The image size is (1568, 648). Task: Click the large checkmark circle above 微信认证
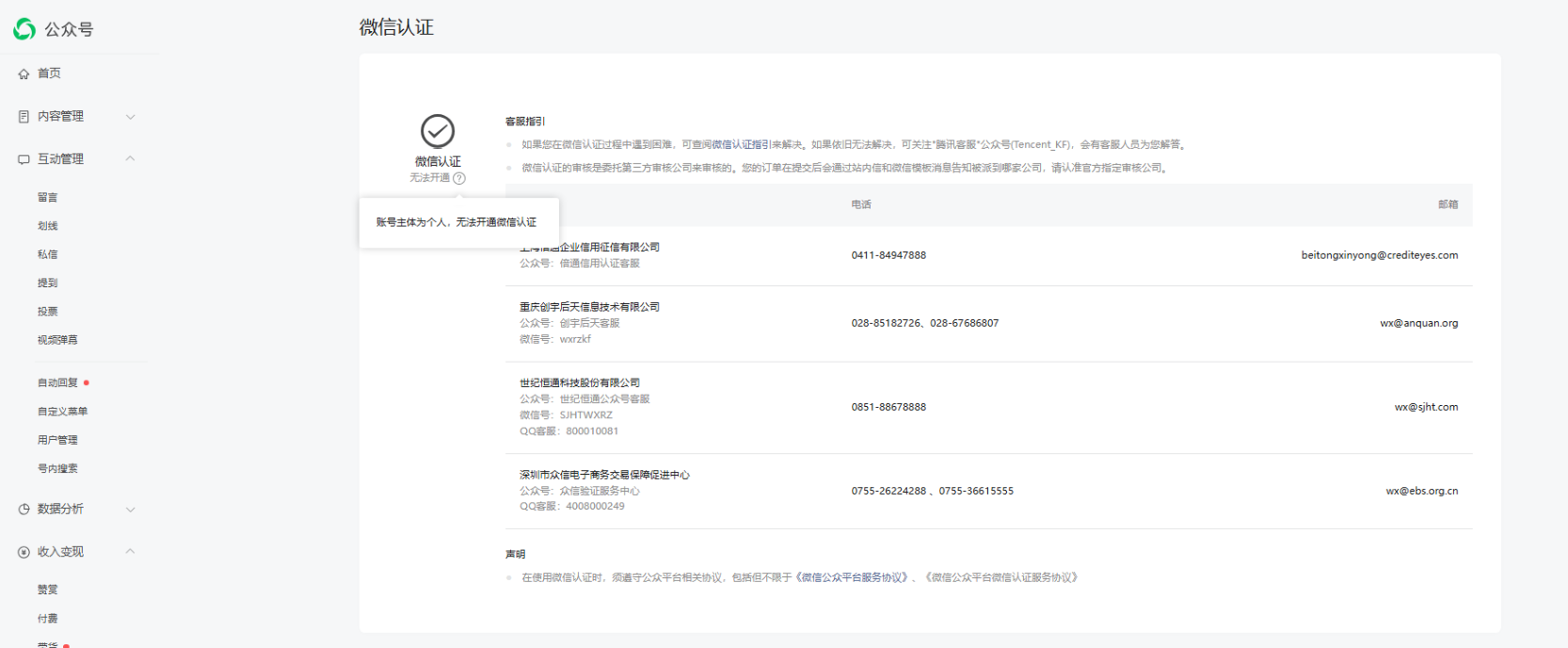click(438, 131)
